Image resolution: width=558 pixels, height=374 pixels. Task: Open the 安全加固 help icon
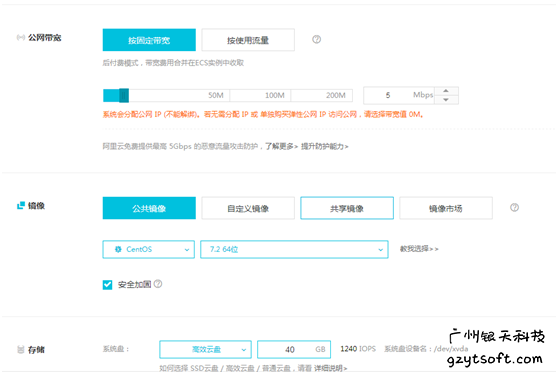(x=158, y=284)
